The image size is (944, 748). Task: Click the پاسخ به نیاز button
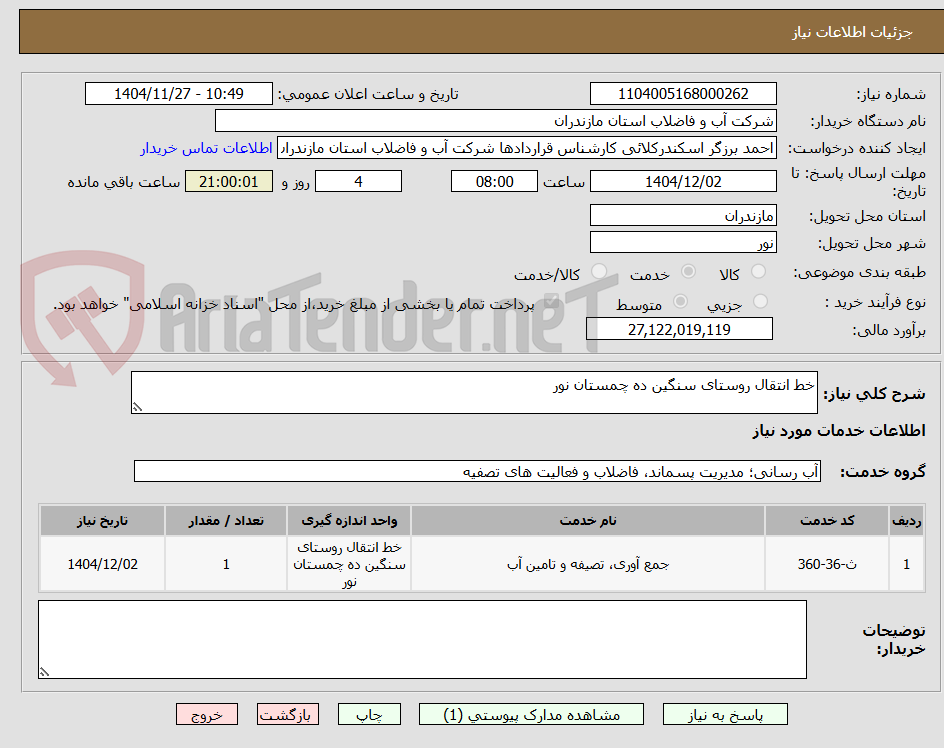[x=725, y=715]
